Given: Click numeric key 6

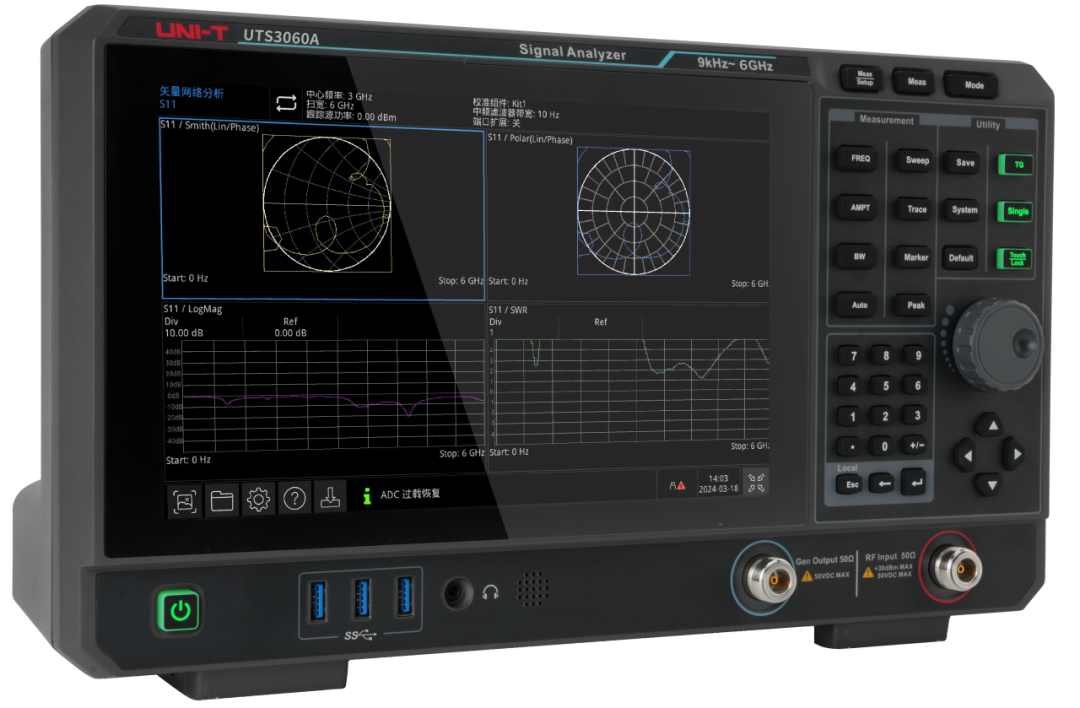Looking at the screenshot, I should click(917, 385).
